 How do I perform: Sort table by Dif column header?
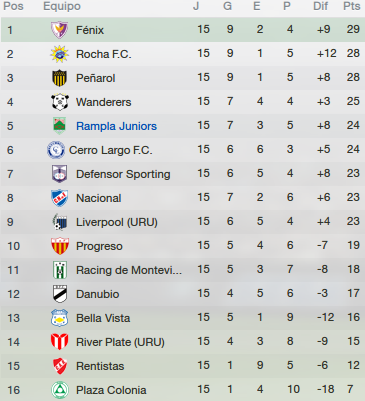tap(320, 6)
